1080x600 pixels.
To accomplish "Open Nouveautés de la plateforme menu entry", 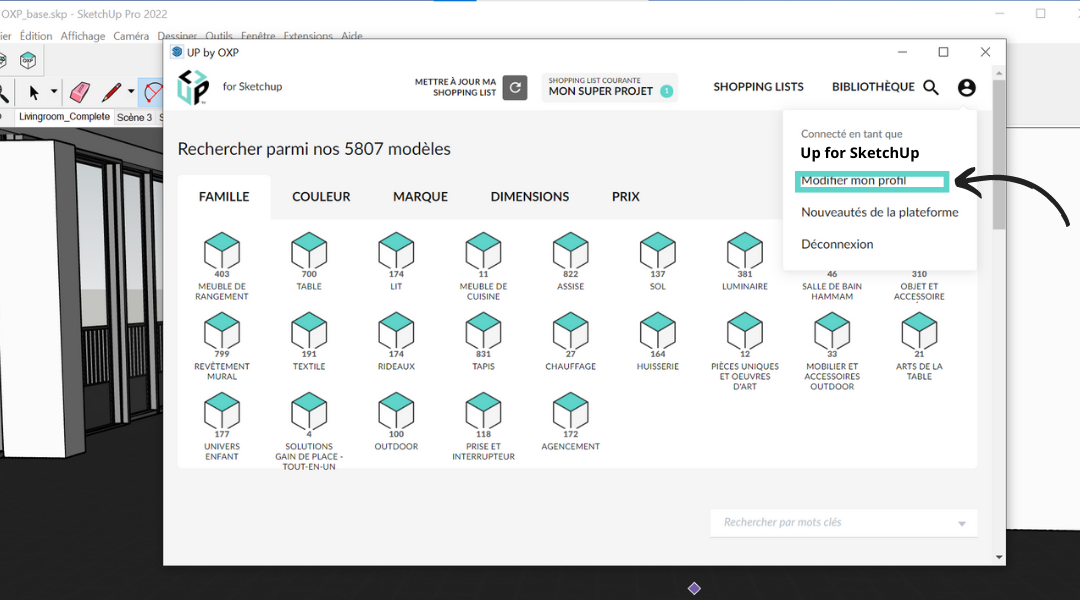I will (880, 212).
